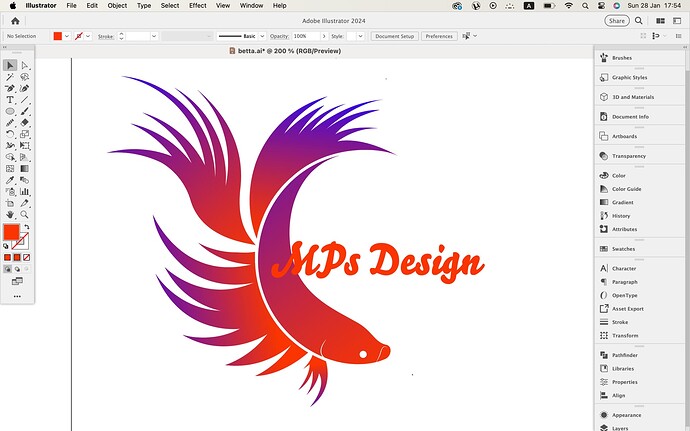Select the Paintbrush tool
This screenshot has height=431, width=690.
pos(25,111)
